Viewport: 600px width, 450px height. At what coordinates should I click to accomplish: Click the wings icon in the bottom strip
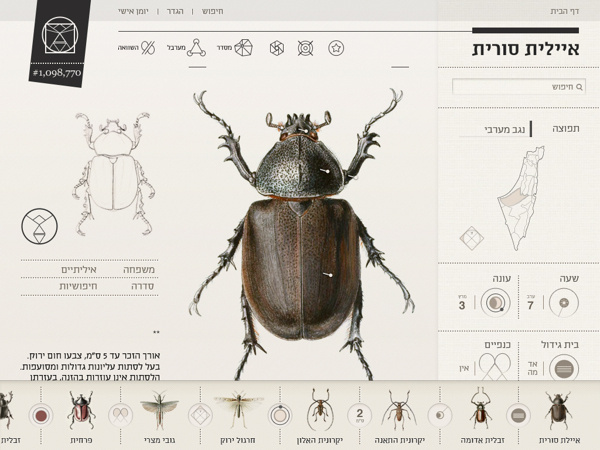tap(121, 415)
